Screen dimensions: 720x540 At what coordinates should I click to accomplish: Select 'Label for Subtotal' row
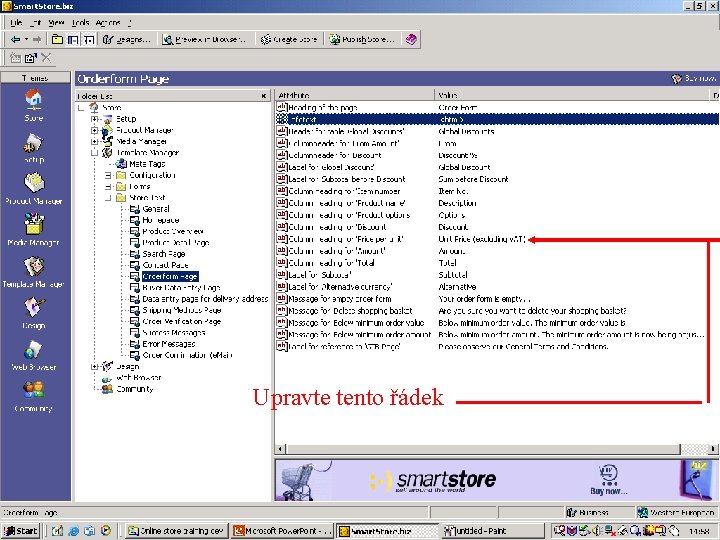point(496,275)
